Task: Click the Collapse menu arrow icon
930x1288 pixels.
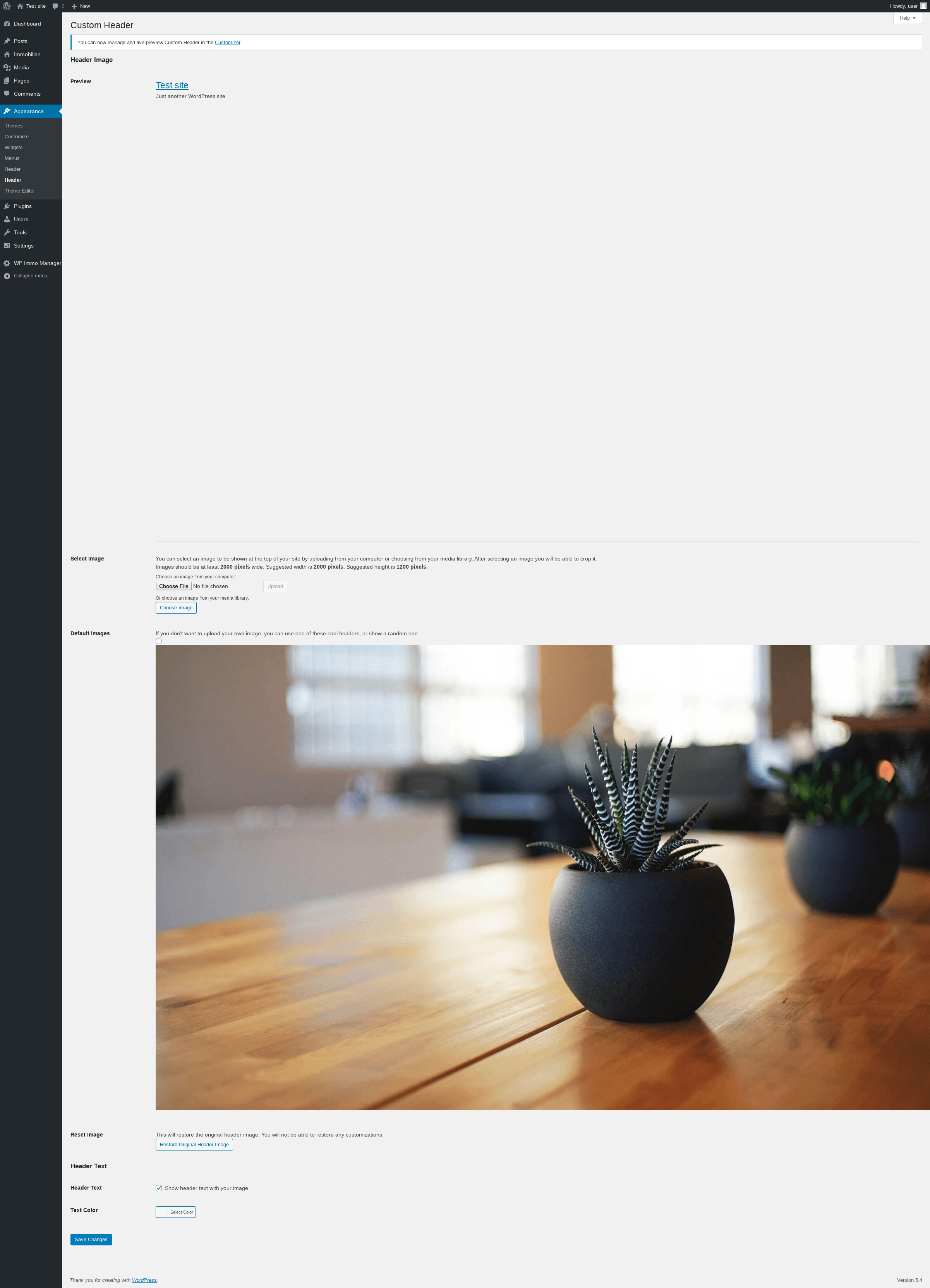Action: point(7,276)
